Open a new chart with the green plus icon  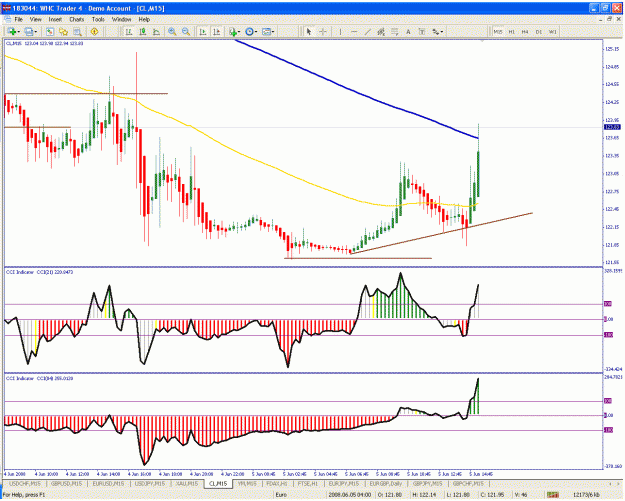pos(12,31)
